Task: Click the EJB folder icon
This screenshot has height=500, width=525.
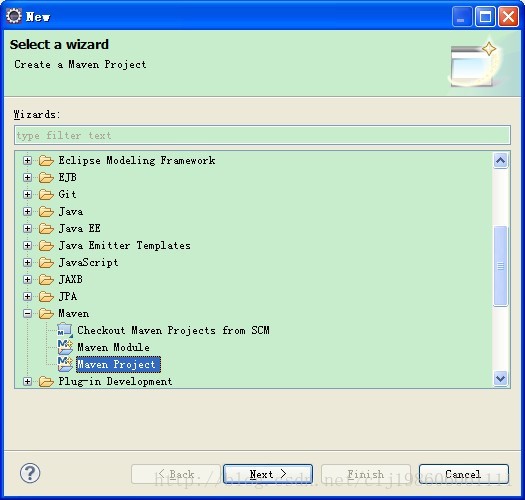Action: coord(46,177)
